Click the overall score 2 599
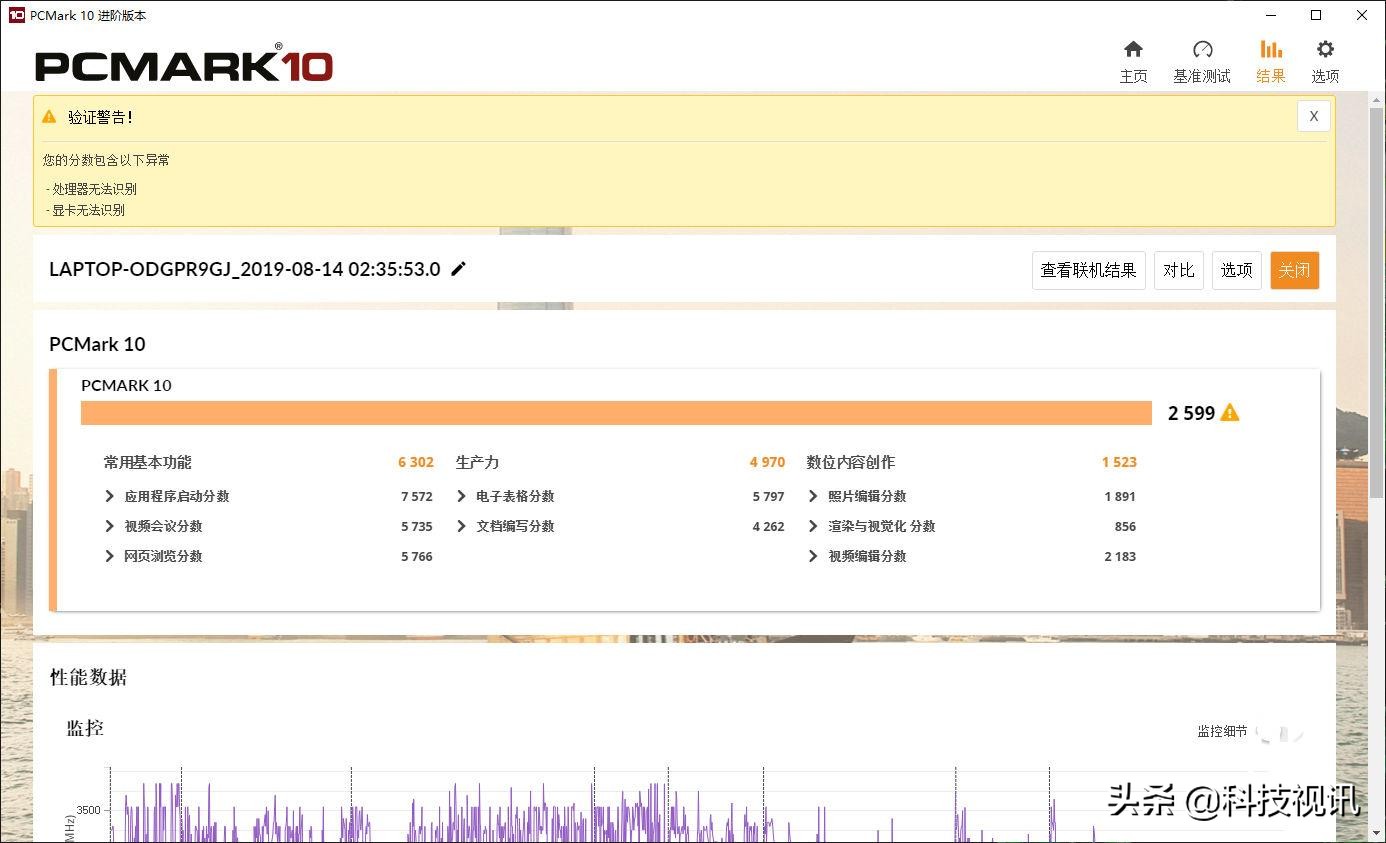Screen dimensions: 1386x843 [x=1191, y=413]
